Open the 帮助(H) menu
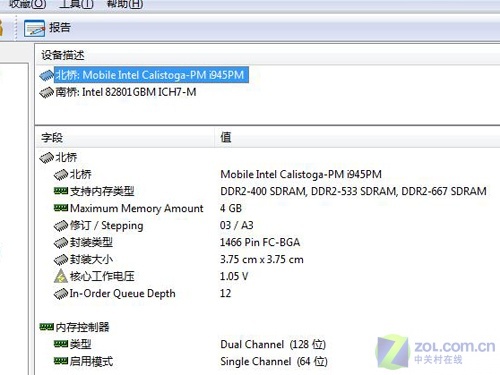 click(x=125, y=4)
